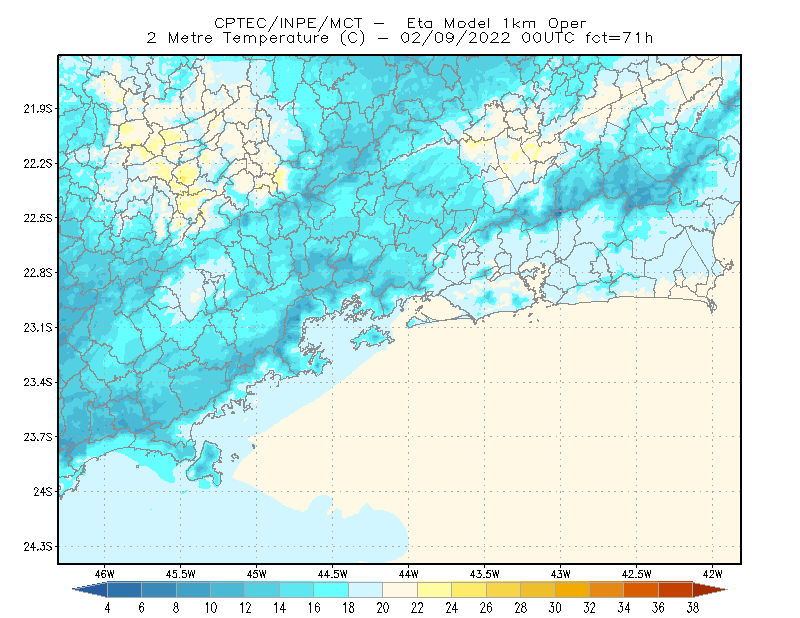Click the colorbar tick value 30
800x618 pixels.
coord(555,608)
